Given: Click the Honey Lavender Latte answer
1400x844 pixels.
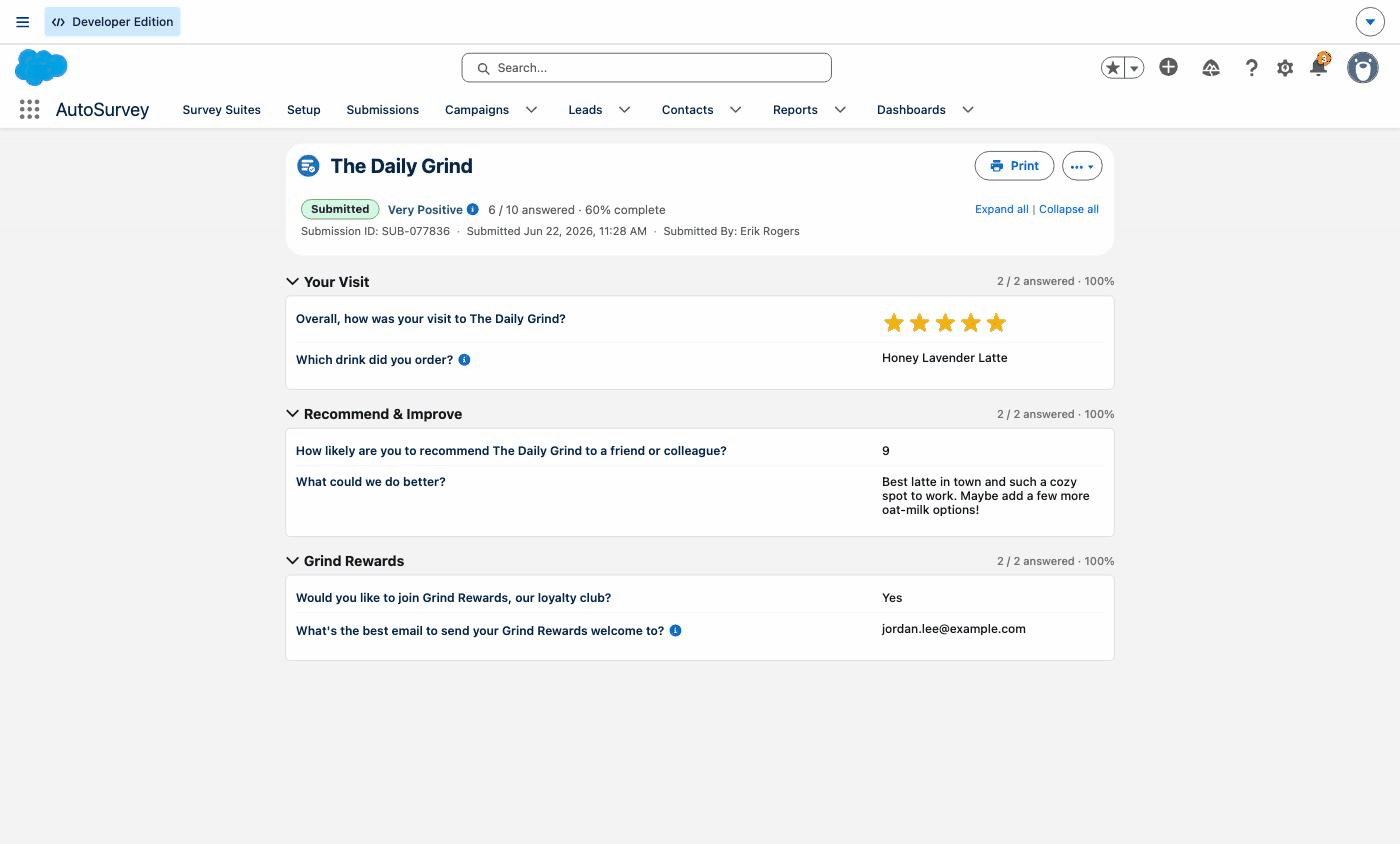Looking at the screenshot, I should 945,358.
